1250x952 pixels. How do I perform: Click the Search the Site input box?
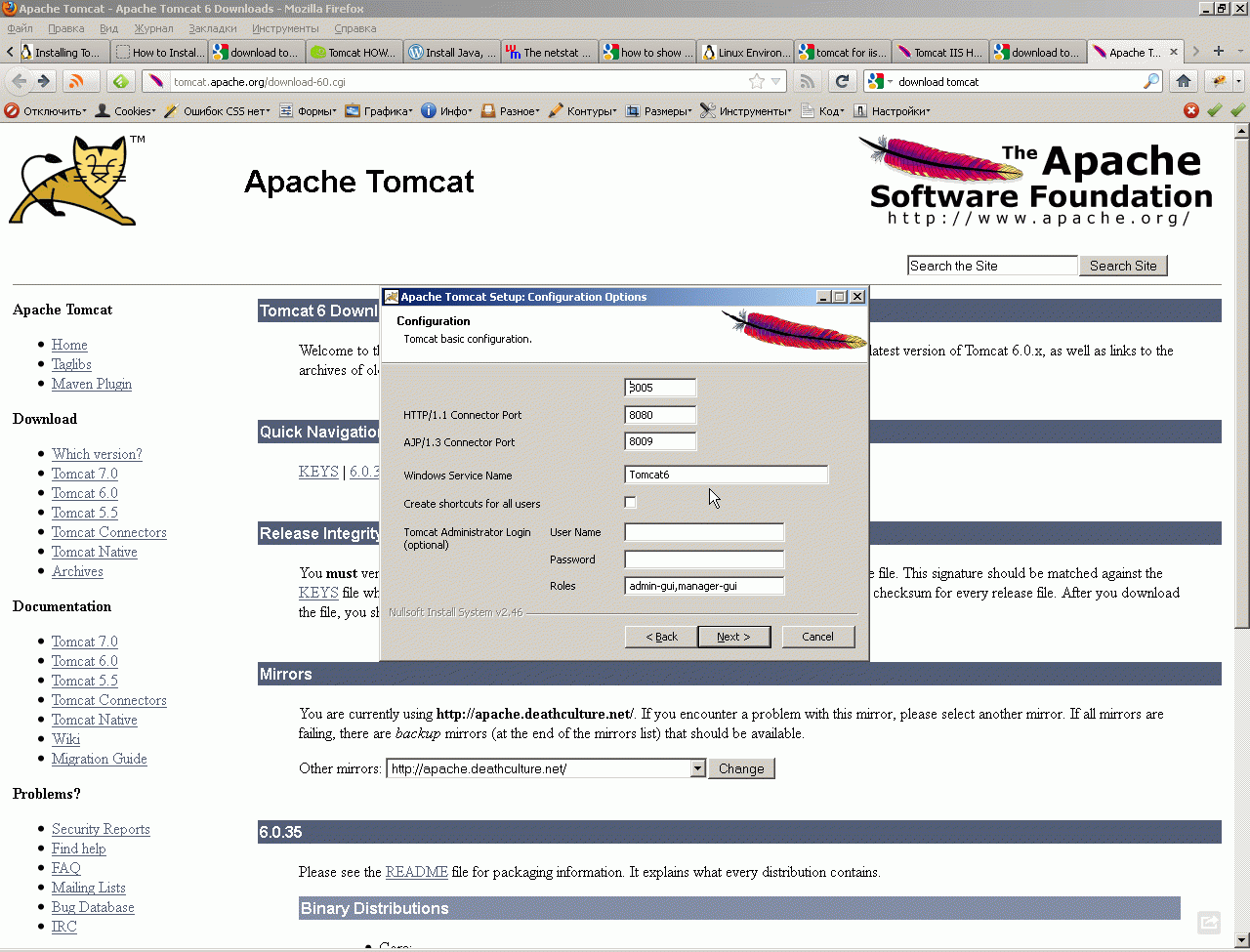coord(992,266)
